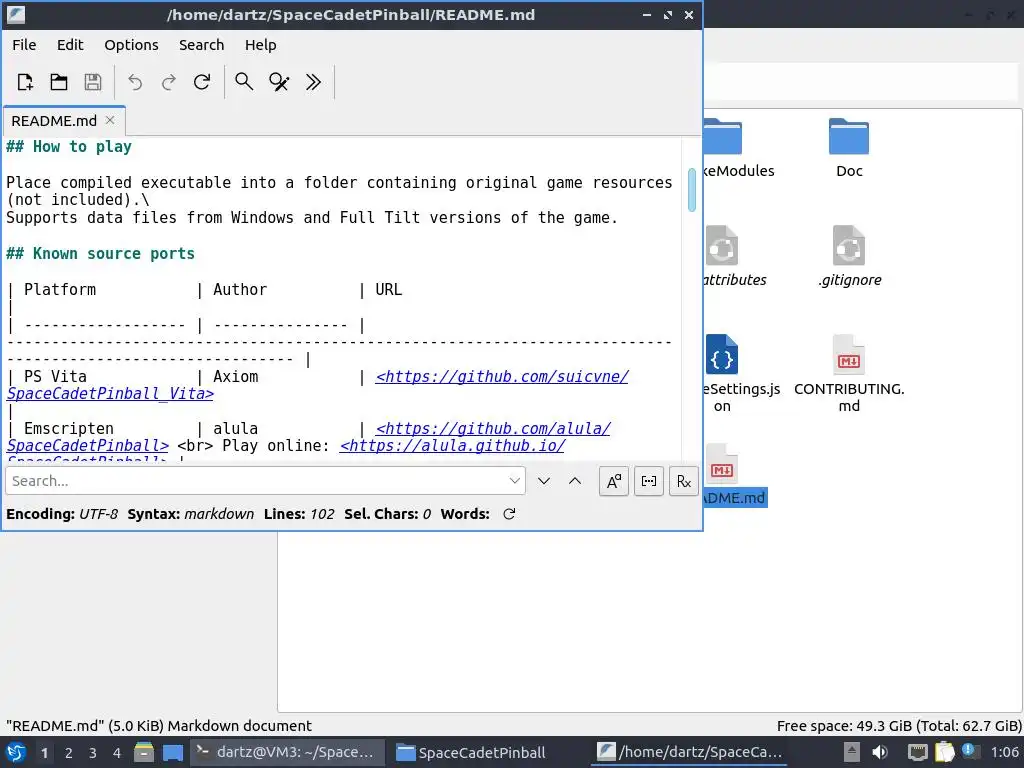Toggle Match Case search option
Viewport: 1024px width, 768px height.
(x=614, y=481)
